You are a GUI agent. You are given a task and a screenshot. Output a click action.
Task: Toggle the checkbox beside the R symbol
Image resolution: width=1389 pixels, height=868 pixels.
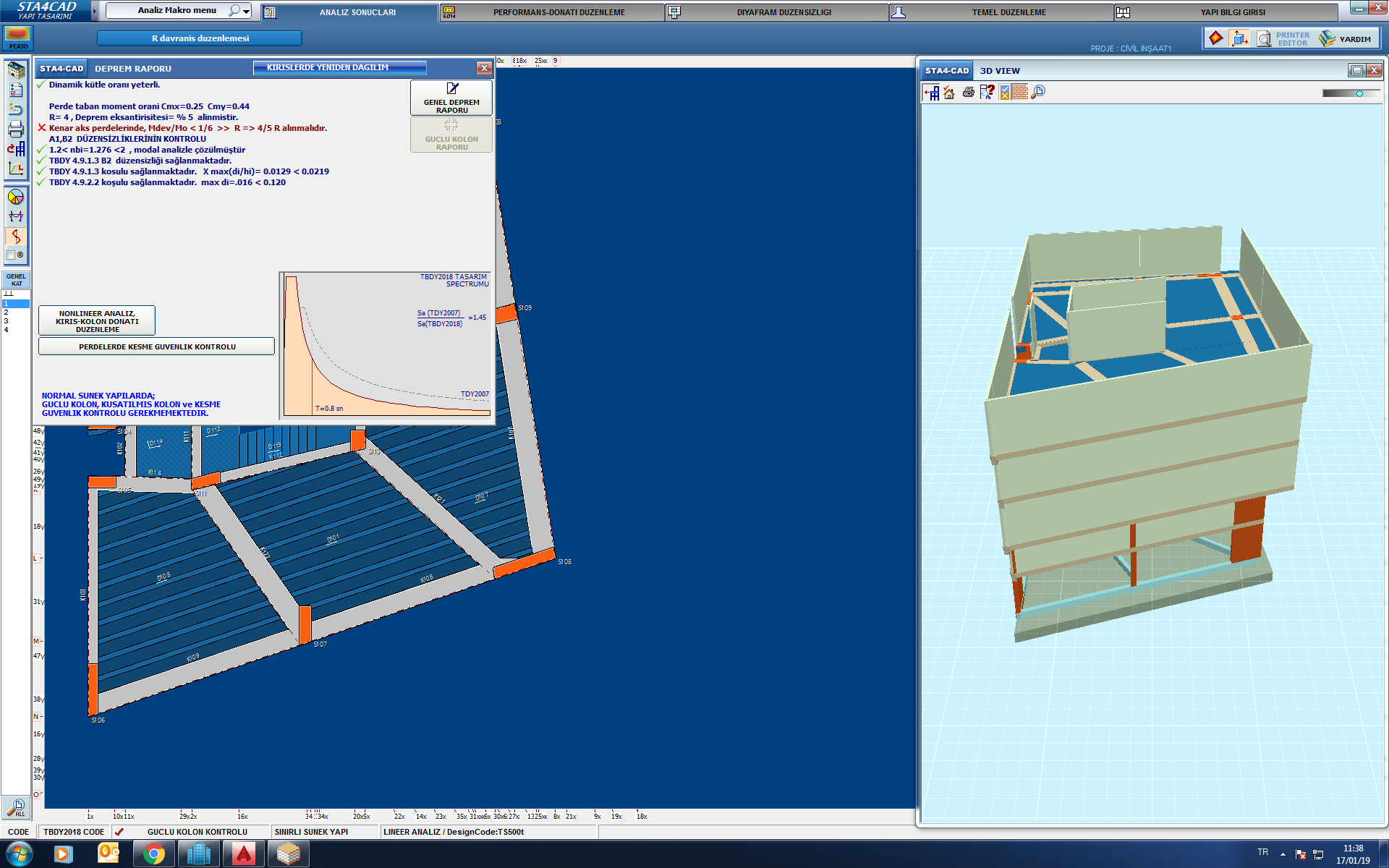[11, 255]
